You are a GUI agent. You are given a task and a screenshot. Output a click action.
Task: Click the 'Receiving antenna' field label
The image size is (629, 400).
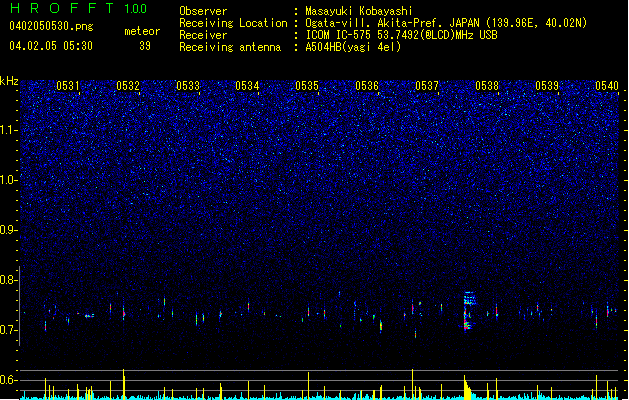click(230, 47)
